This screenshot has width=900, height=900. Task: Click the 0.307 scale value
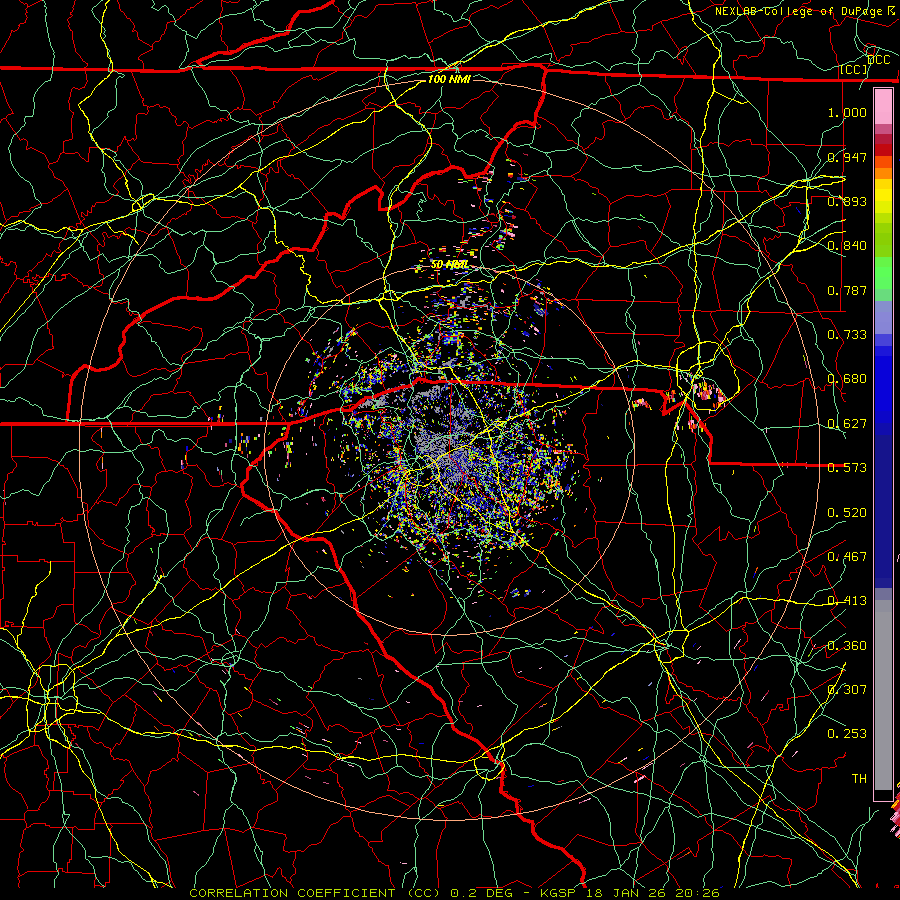pyautogui.click(x=847, y=690)
